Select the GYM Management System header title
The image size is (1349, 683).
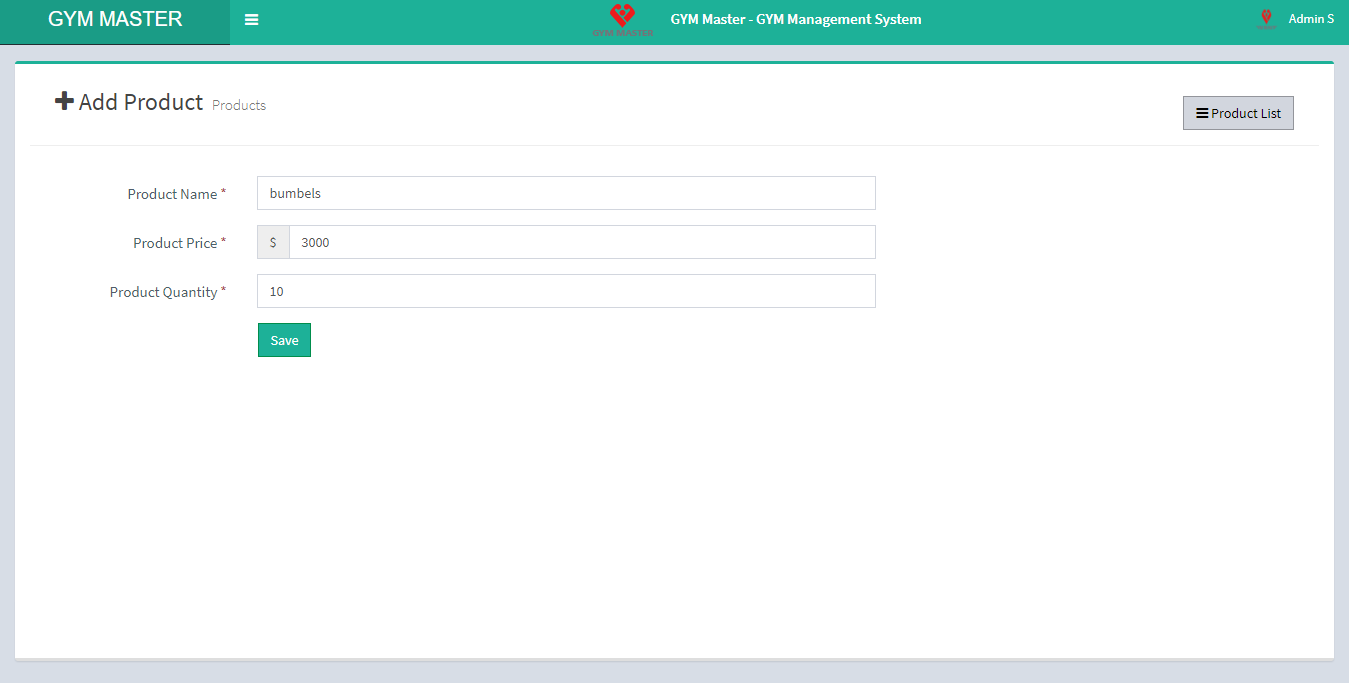coord(795,19)
